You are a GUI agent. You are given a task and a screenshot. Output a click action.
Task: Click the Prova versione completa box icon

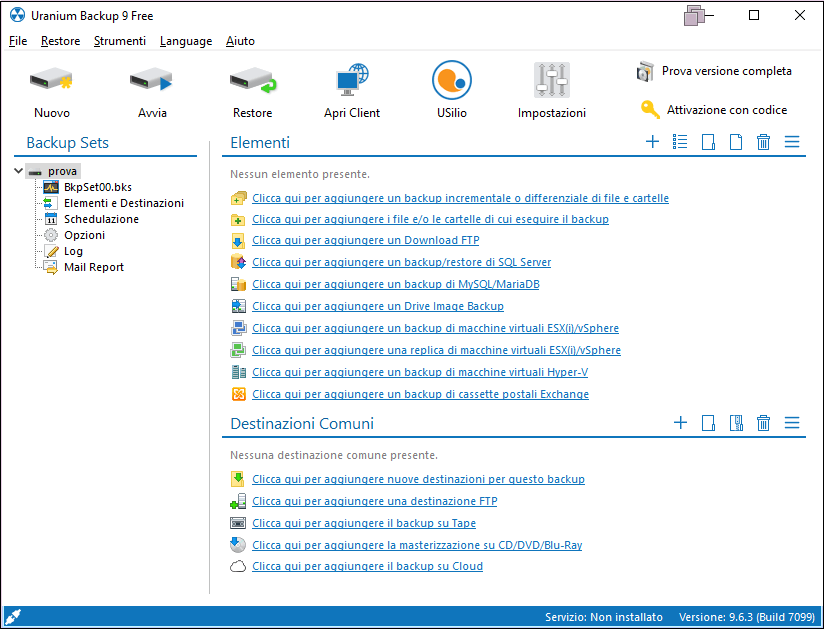tap(645, 71)
